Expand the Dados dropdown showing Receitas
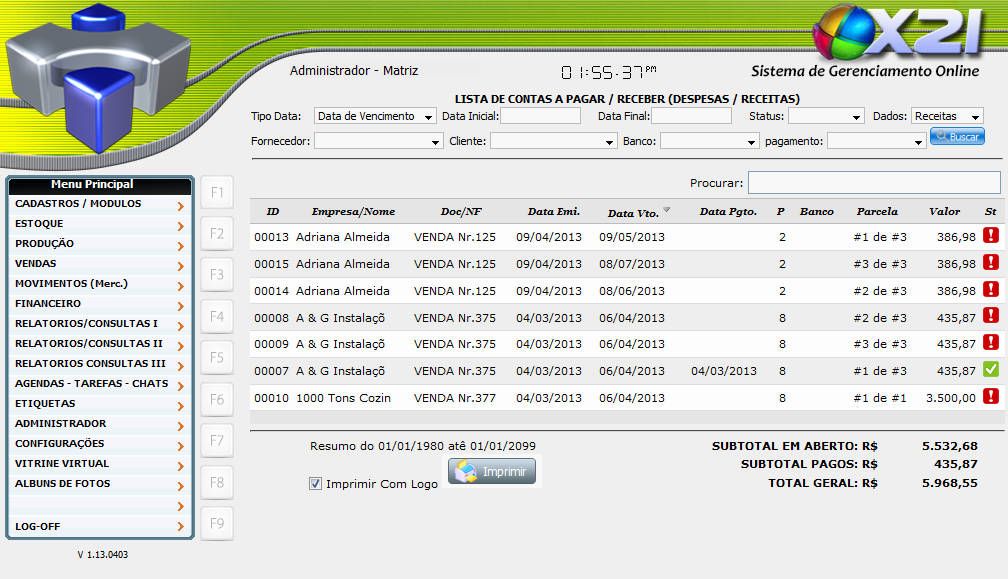This screenshot has height=579, width=1008. (946, 116)
